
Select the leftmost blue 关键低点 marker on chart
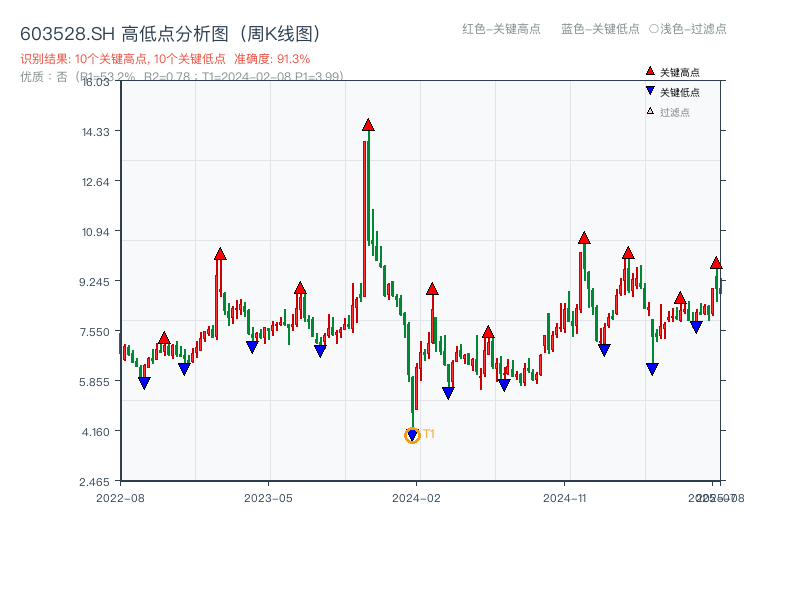point(143,382)
